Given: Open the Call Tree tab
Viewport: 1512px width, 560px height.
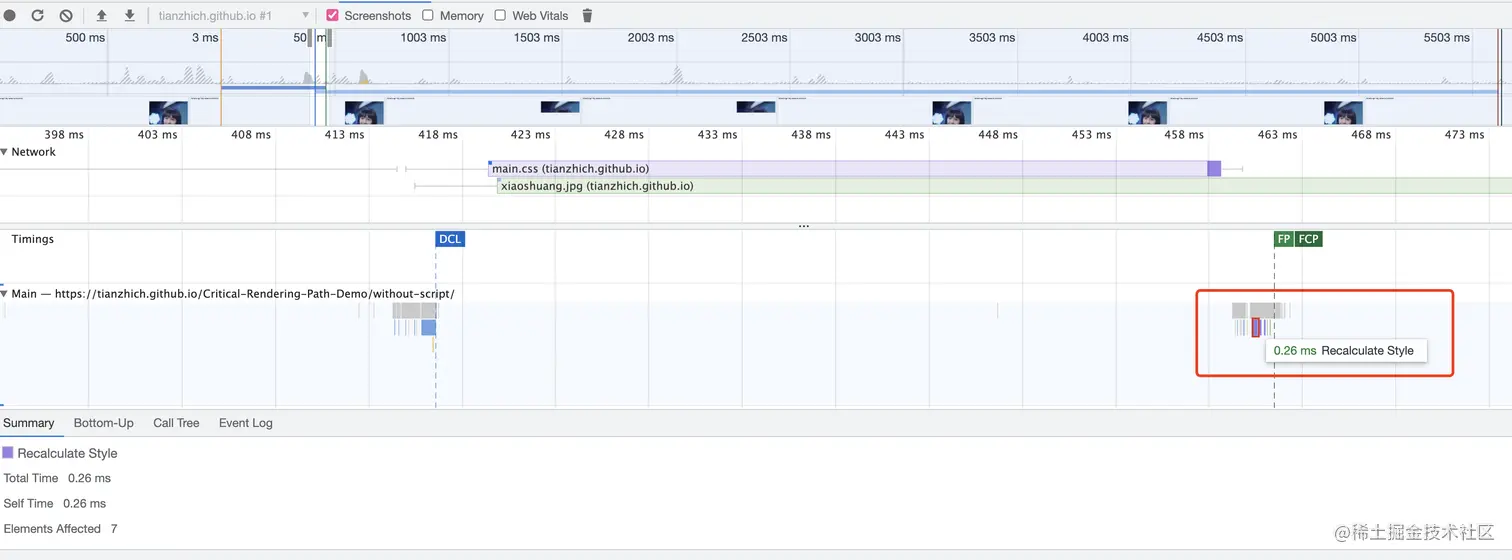Looking at the screenshot, I should 176,423.
